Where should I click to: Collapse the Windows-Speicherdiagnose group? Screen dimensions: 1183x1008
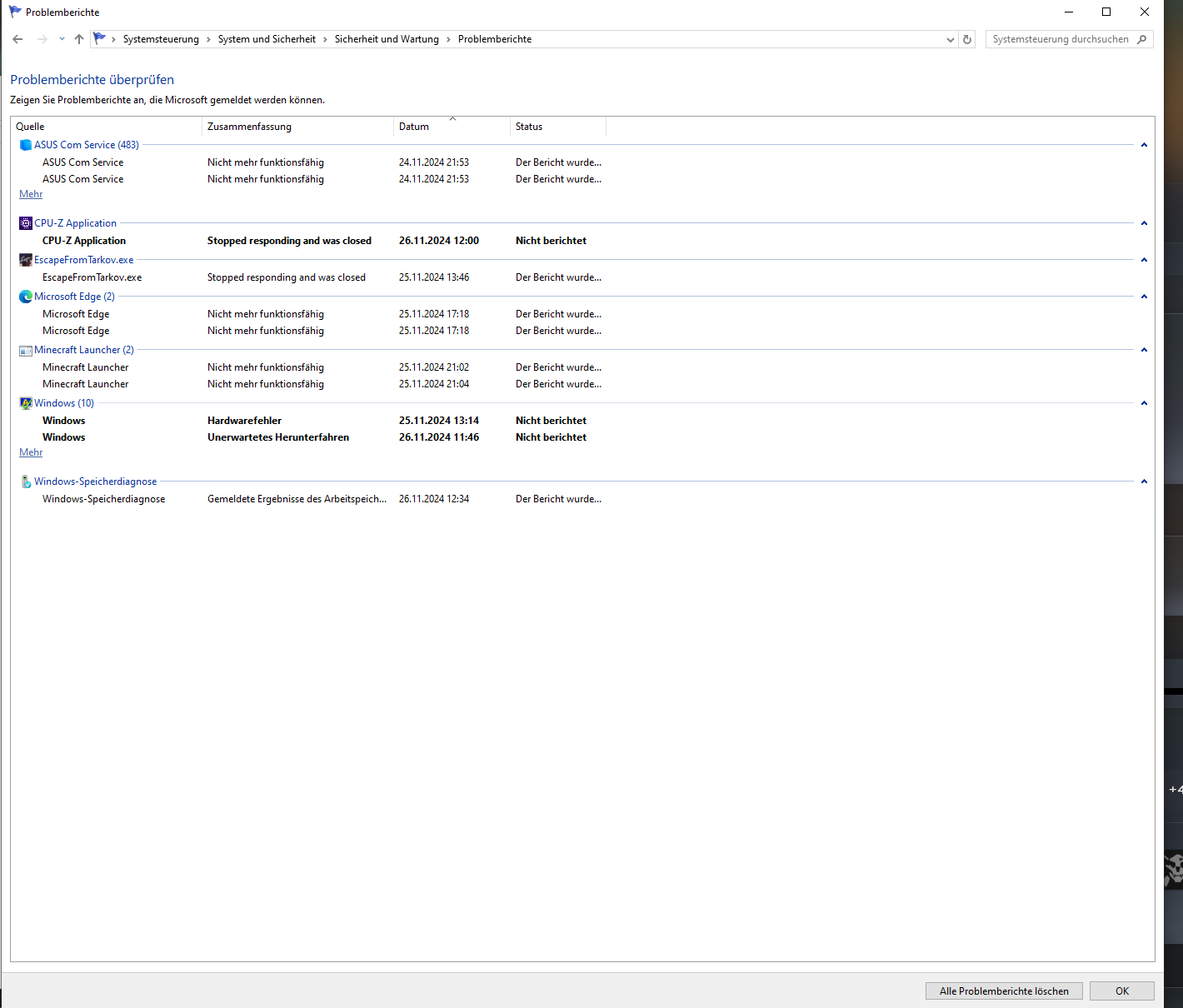1144,482
